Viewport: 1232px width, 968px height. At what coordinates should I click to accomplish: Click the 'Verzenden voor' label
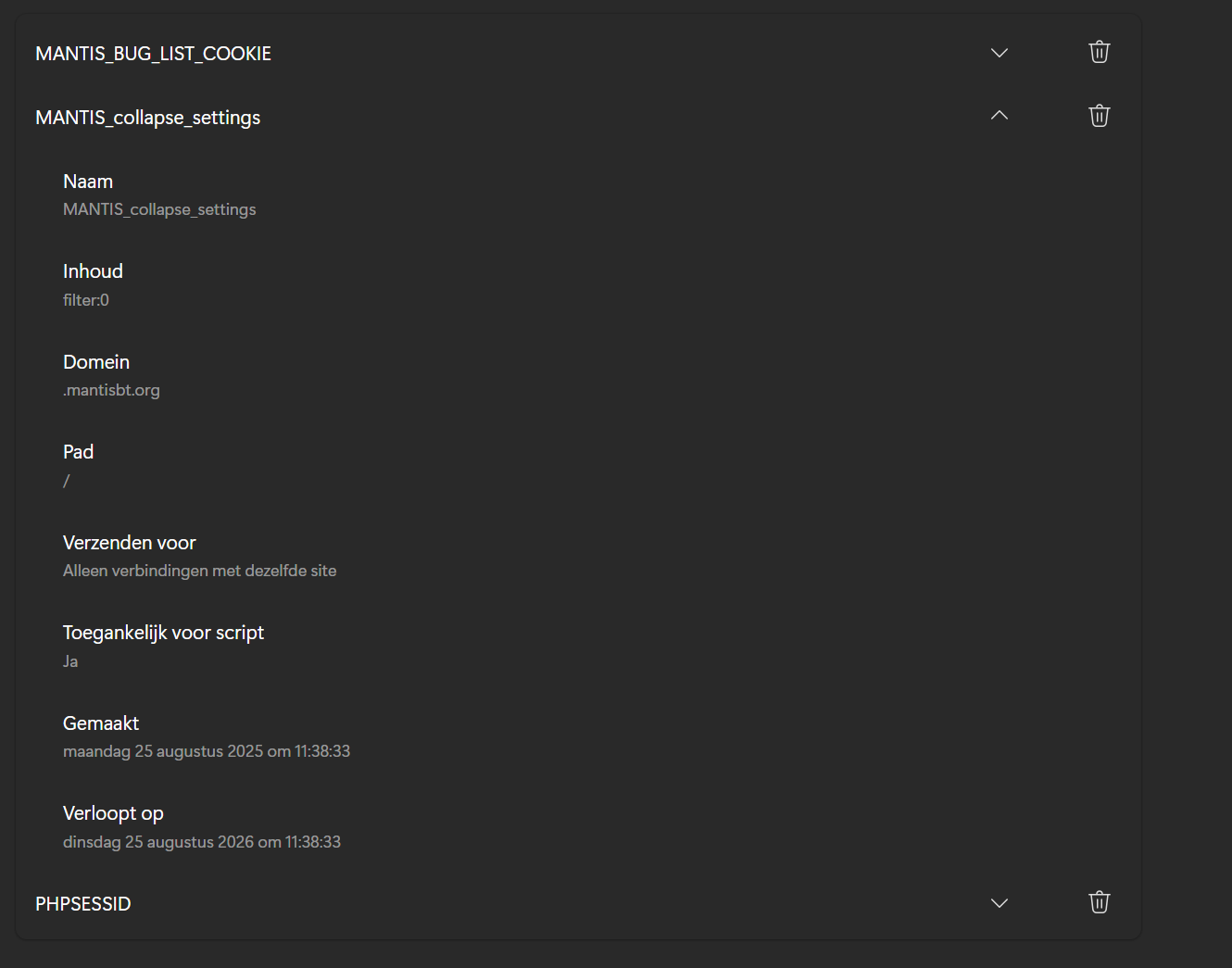[x=129, y=543]
